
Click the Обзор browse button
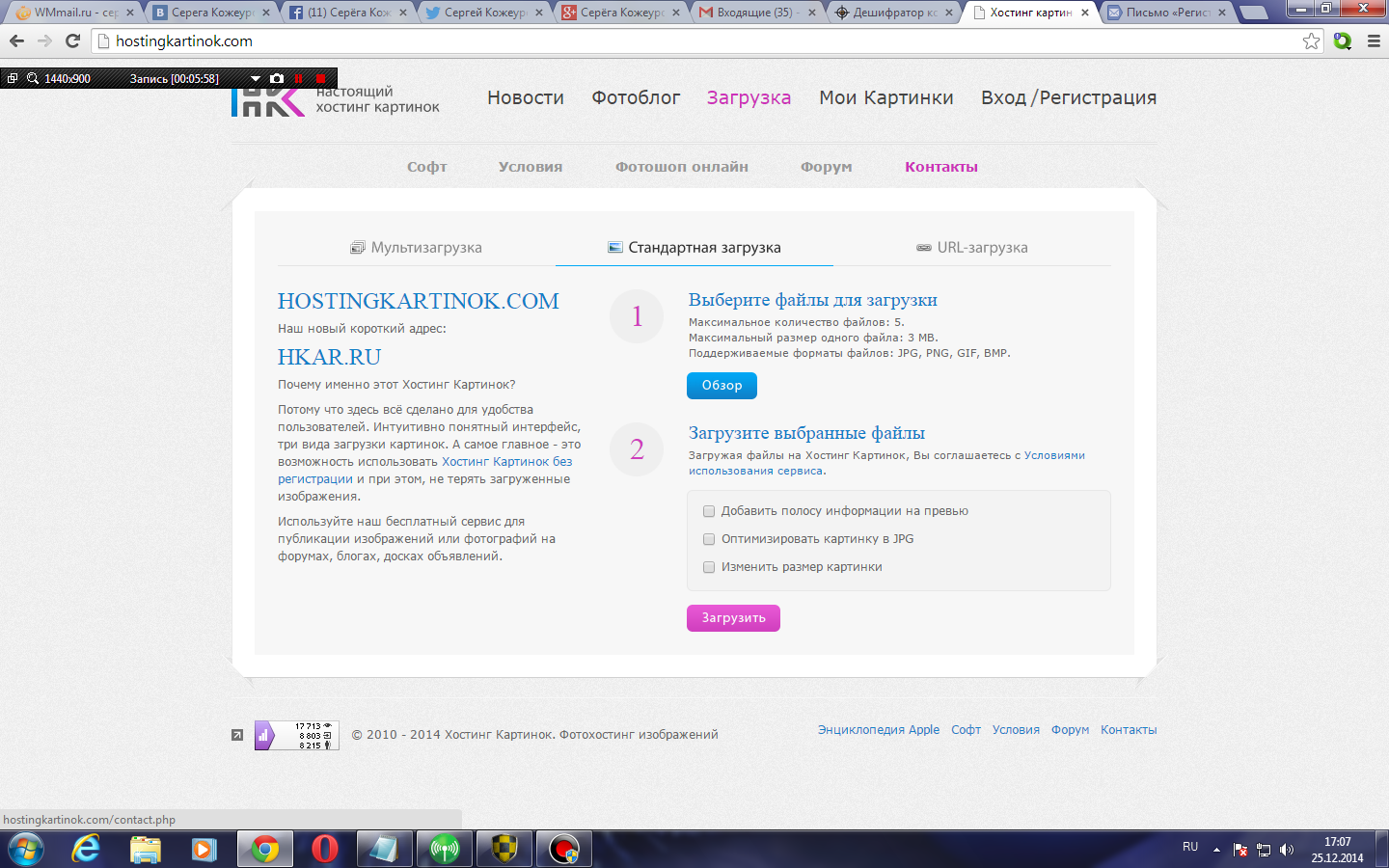722,386
